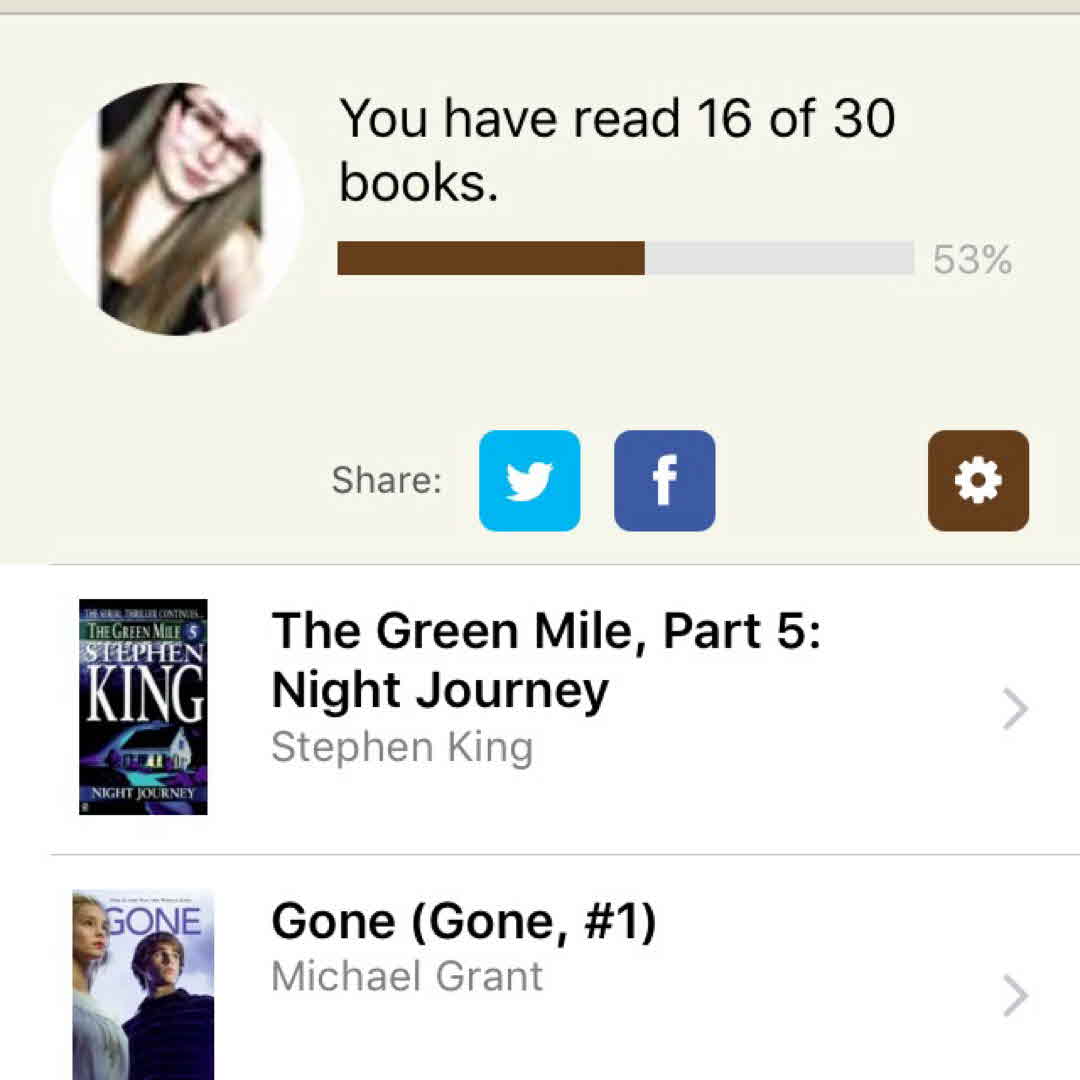Screen dimensions: 1080x1080
Task: Tap author name Michael Grant
Action: point(407,976)
